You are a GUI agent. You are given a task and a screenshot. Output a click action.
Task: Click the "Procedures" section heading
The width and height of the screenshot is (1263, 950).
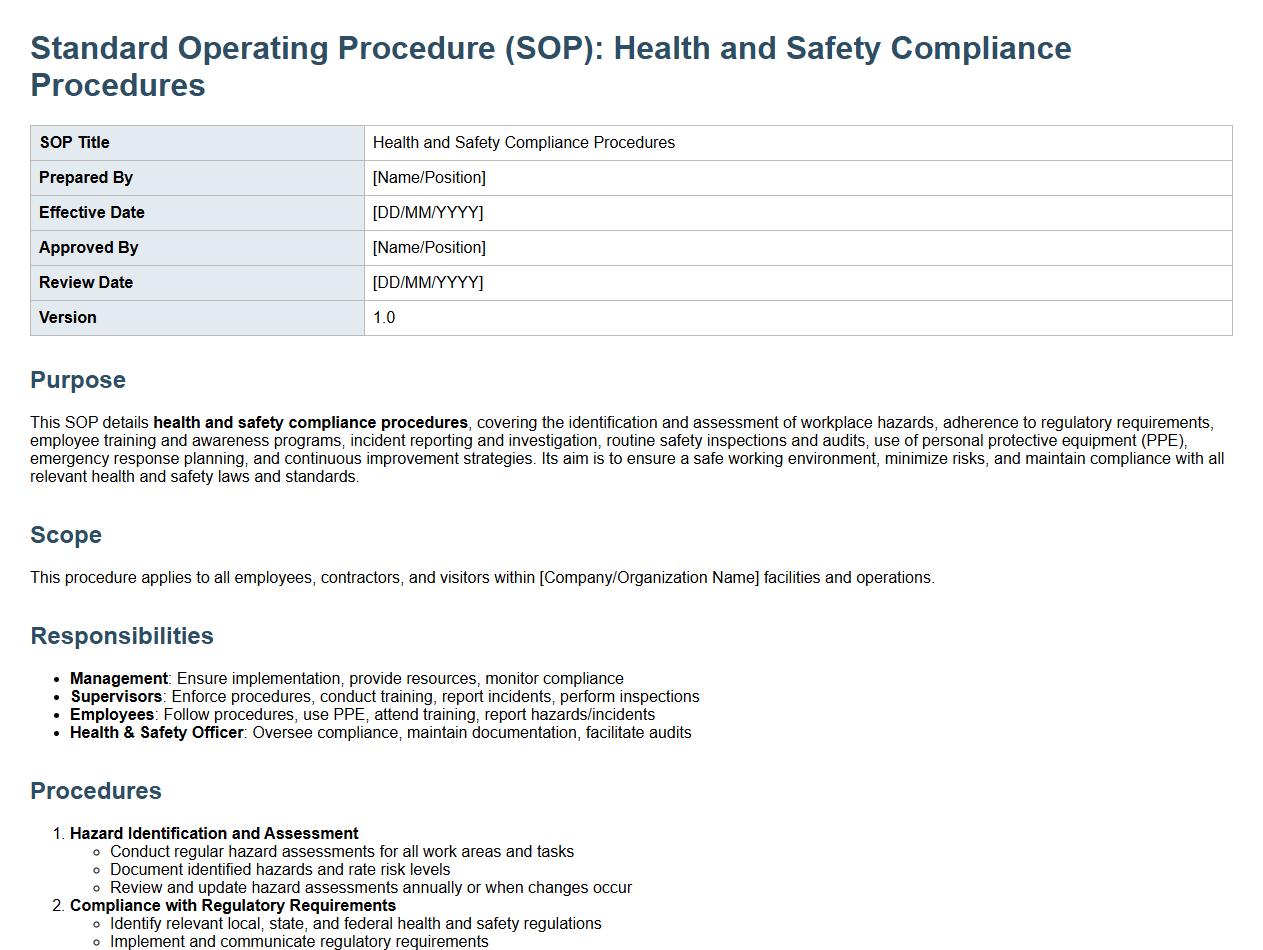(x=96, y=791)
